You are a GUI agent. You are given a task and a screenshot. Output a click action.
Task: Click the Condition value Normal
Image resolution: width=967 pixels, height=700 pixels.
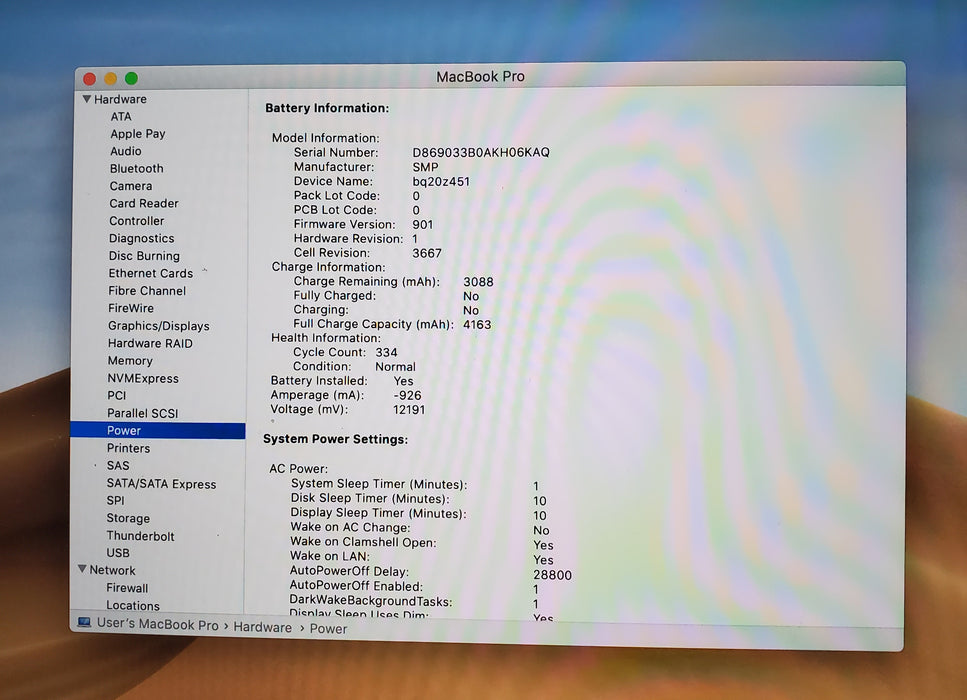pos(395,366)
